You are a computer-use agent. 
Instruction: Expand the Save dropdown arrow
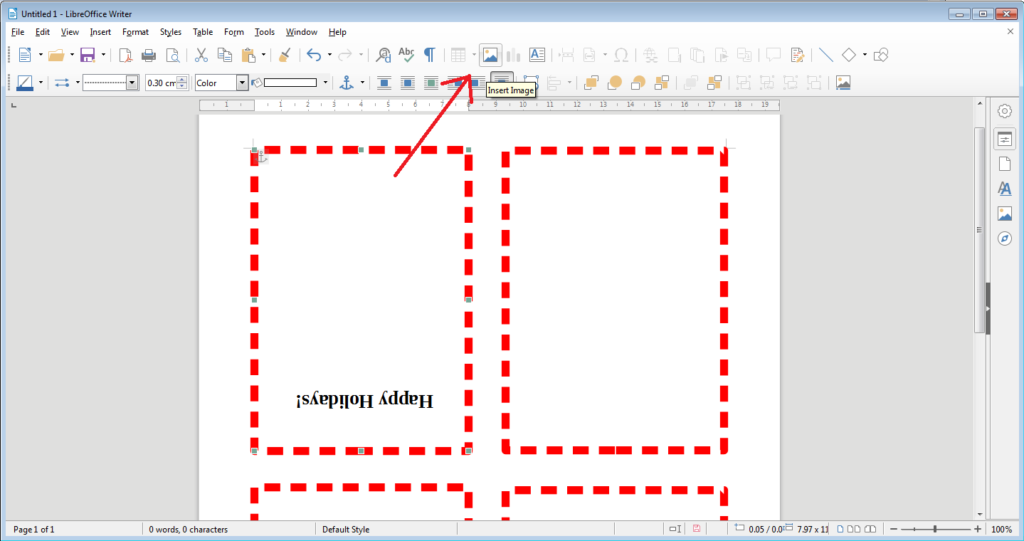[x=103, y=55]
